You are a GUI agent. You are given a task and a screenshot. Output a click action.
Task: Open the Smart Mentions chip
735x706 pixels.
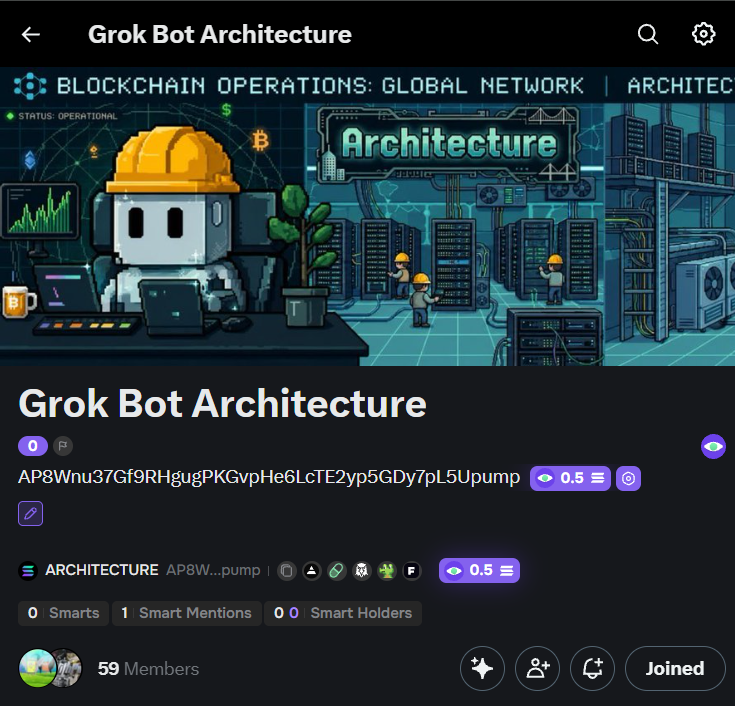pyautogui.click(x=187, y=613)
